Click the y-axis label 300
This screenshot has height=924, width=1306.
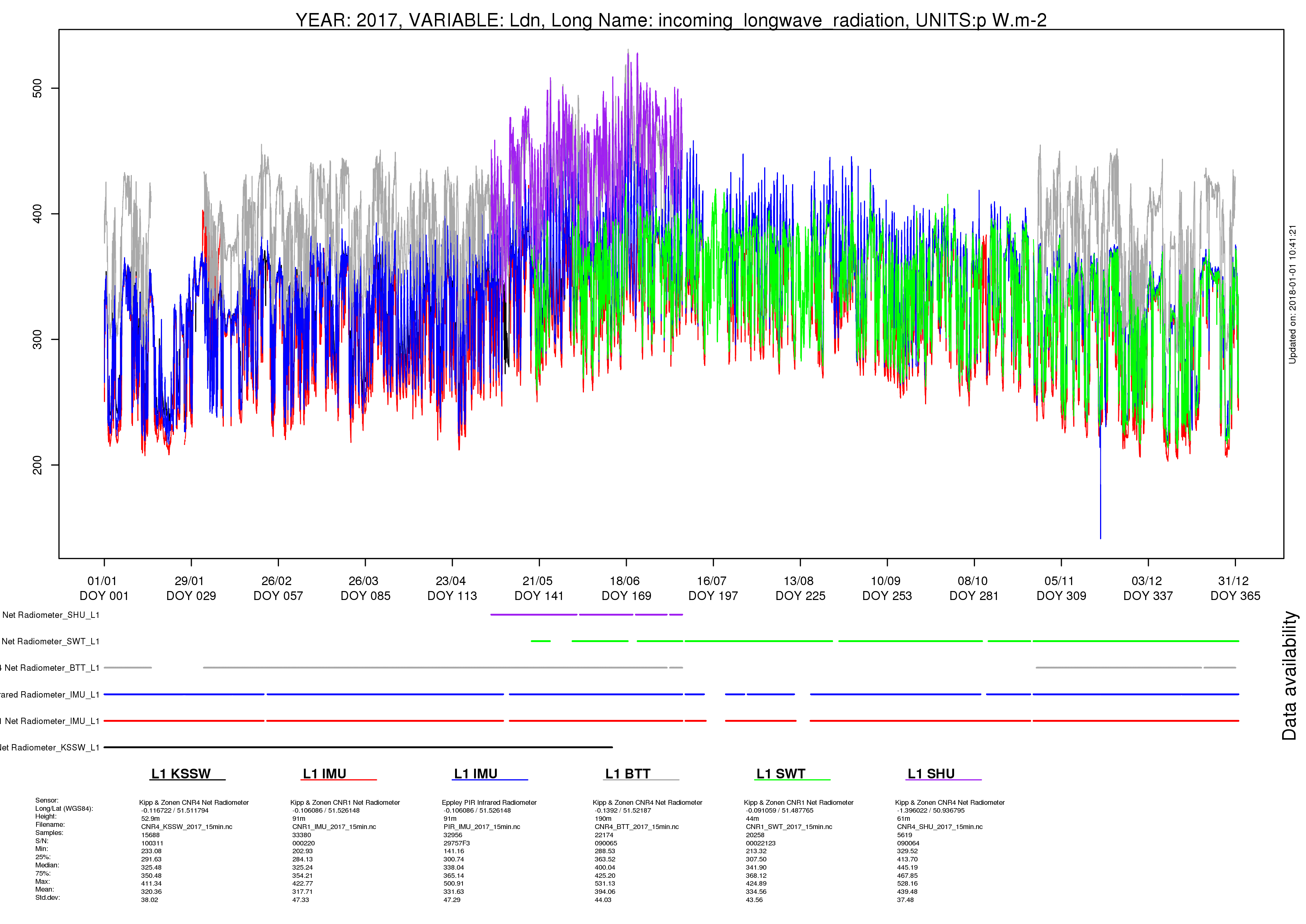(37, 340)
